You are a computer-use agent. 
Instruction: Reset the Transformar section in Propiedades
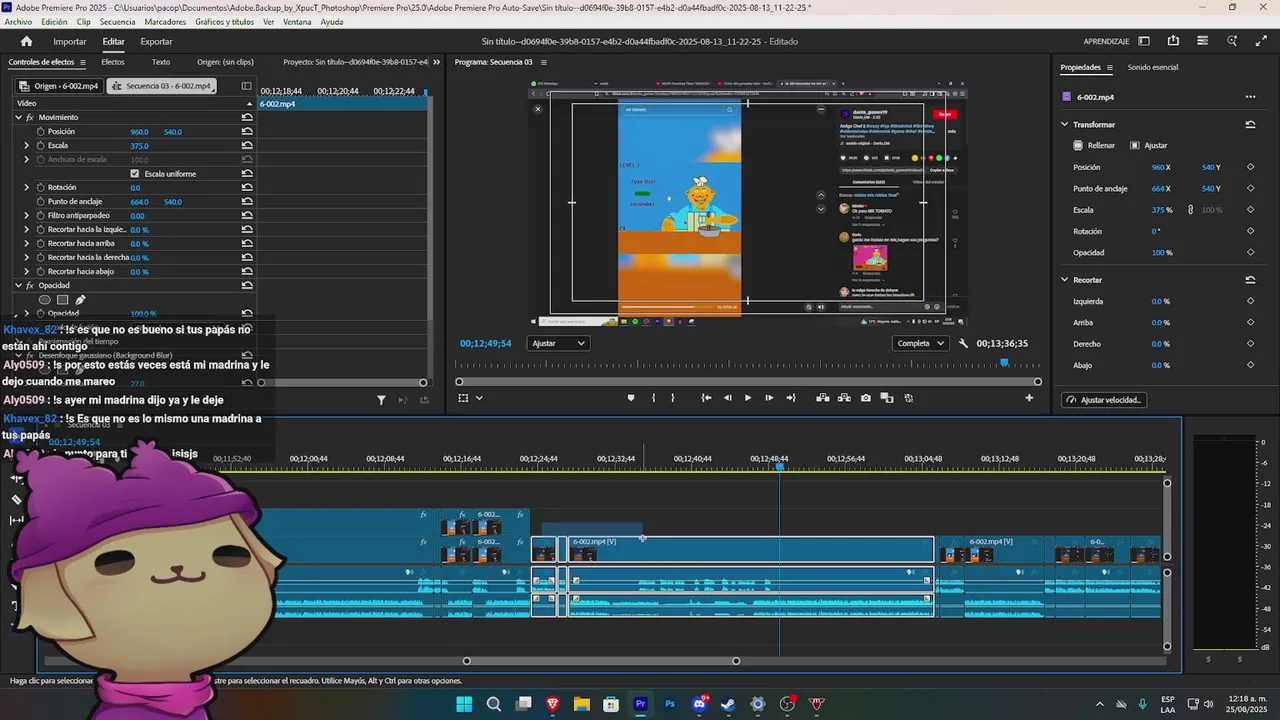(x=1250, y=125)
